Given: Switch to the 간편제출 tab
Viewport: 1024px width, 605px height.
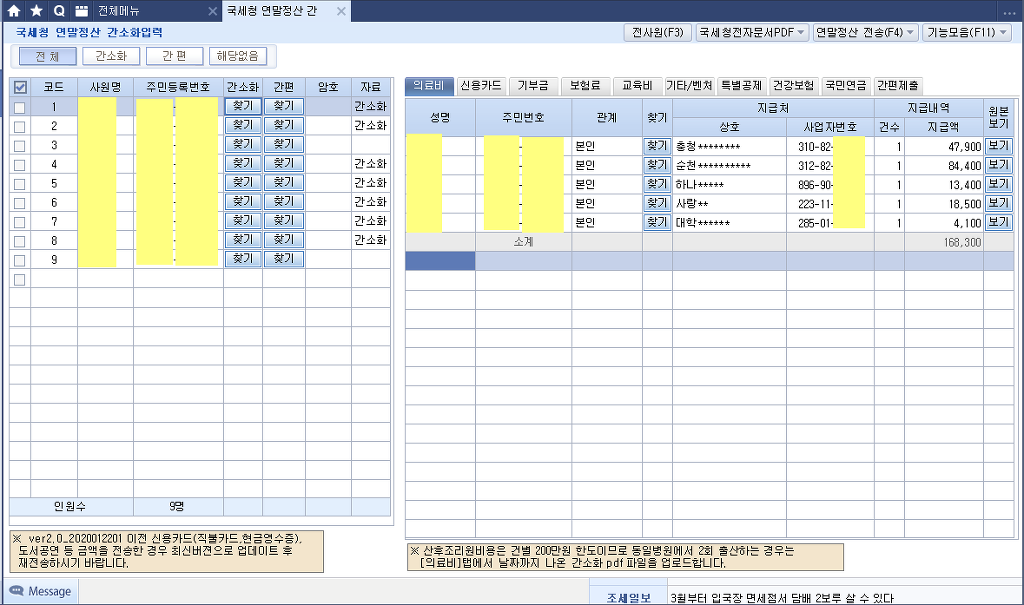Looking at the screenshot, I should coord(898,86).
